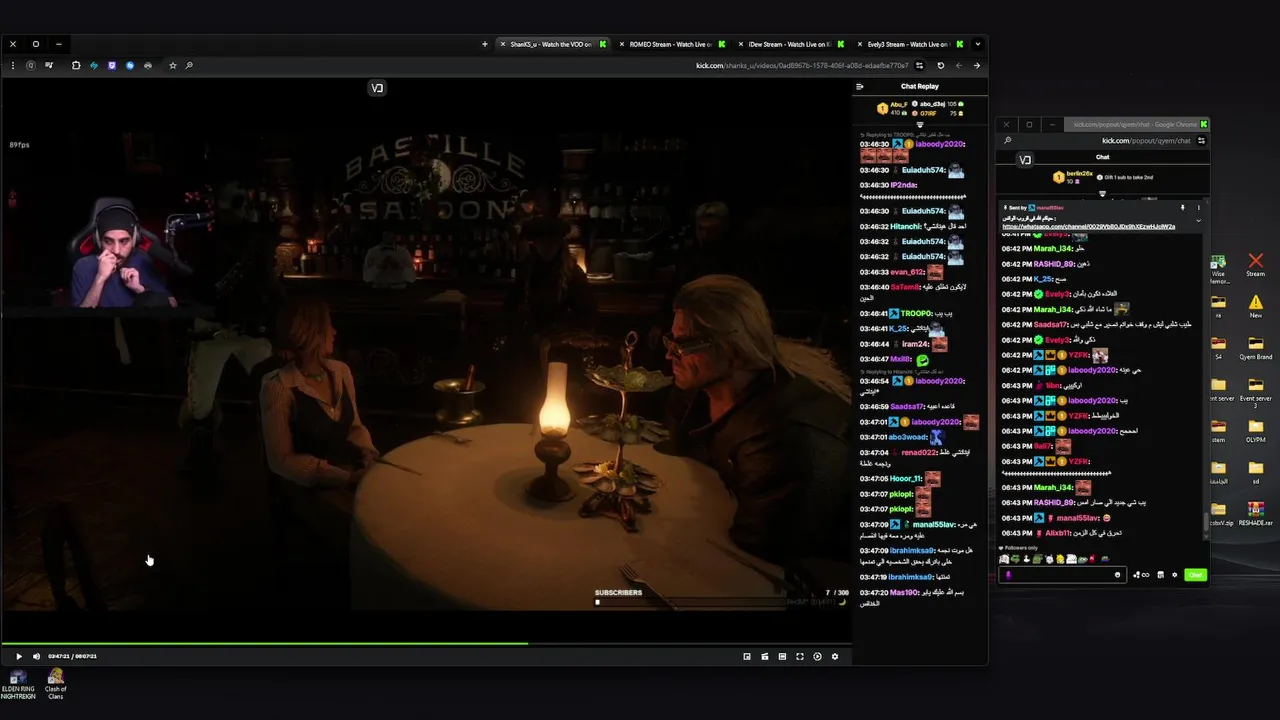Seek along the green video progress bar
This screenshot has width=1280, height=720.
point(426,643)
